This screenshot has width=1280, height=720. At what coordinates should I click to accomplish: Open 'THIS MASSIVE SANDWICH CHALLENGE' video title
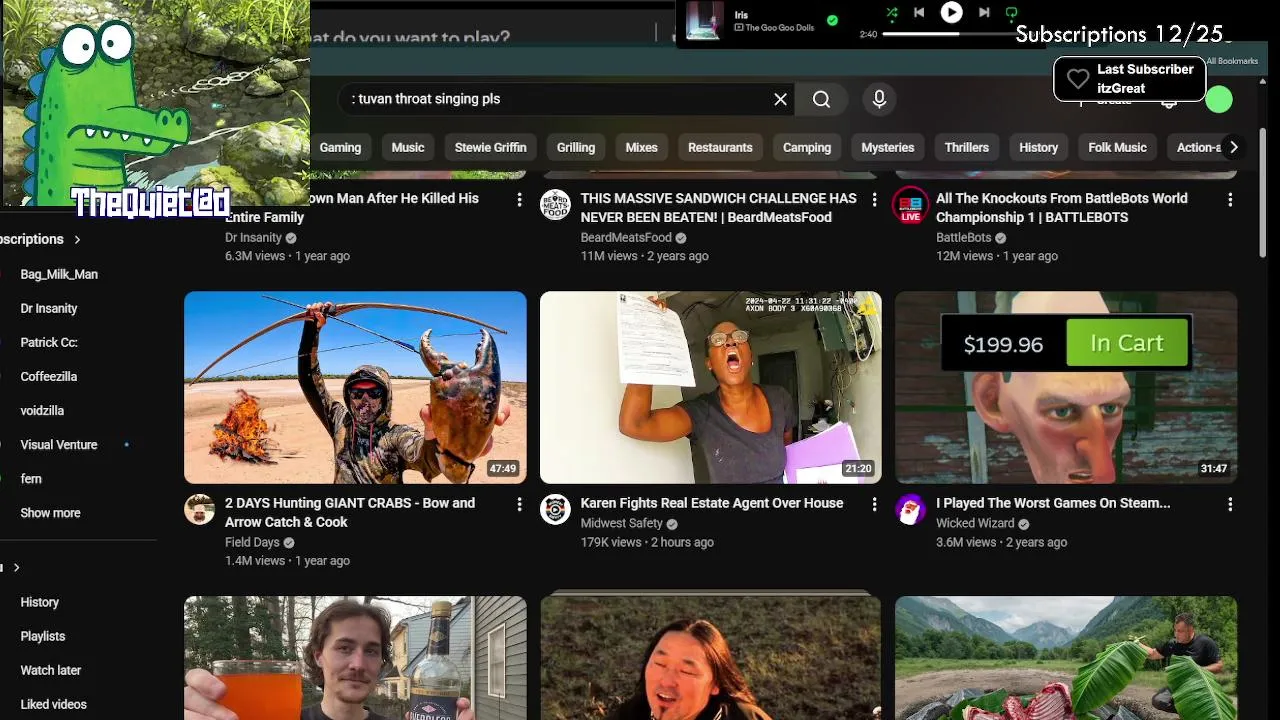[718, 207]
